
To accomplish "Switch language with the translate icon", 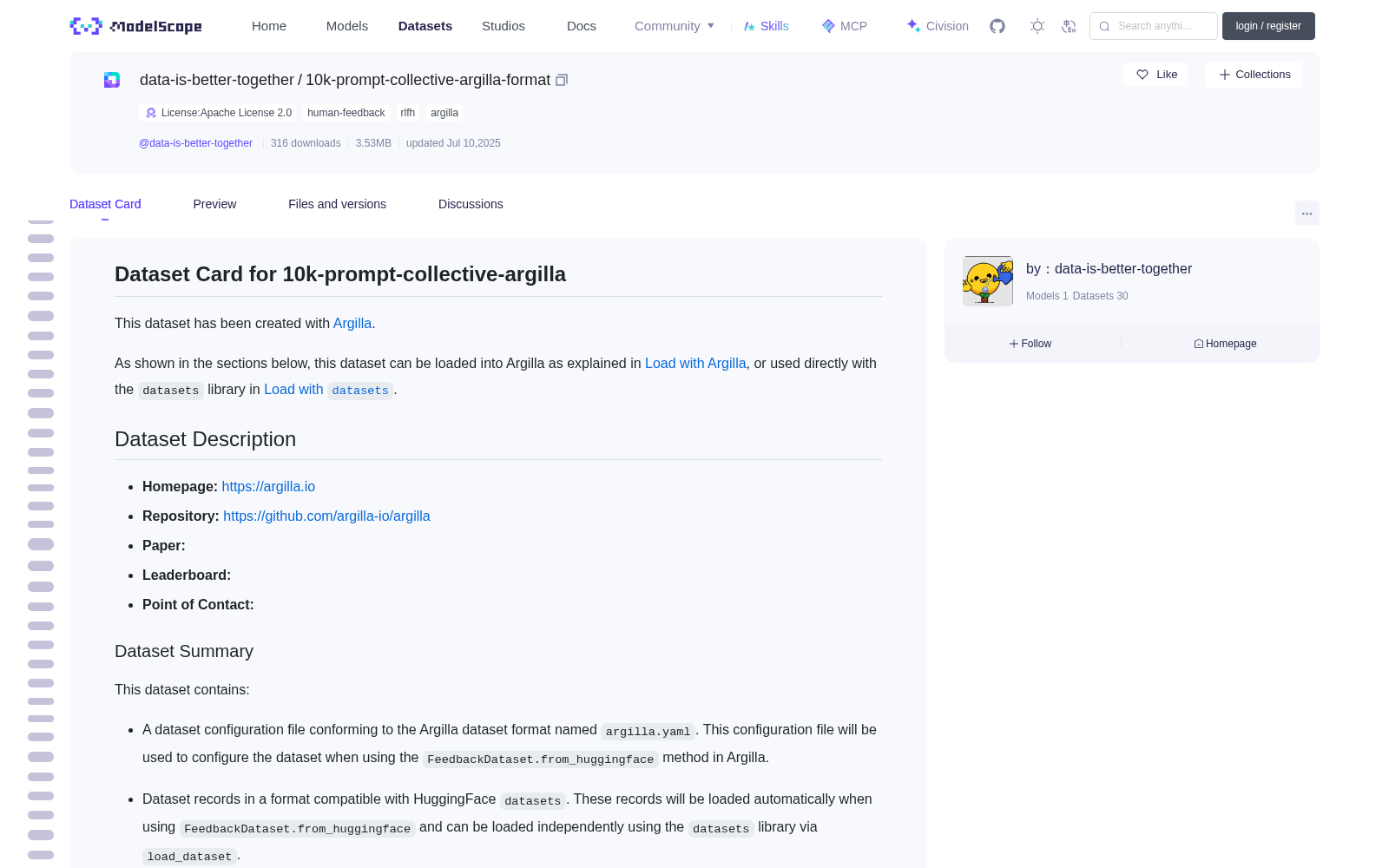I will tap(1070, 26).
